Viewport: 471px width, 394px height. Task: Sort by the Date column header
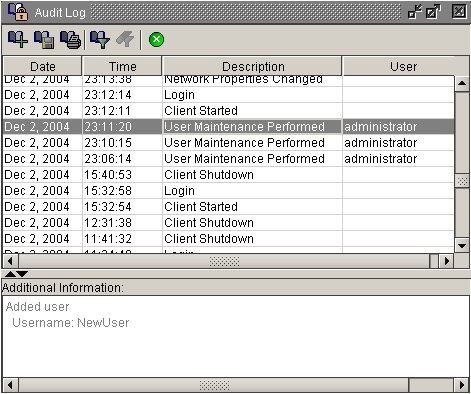click(42, 66)
